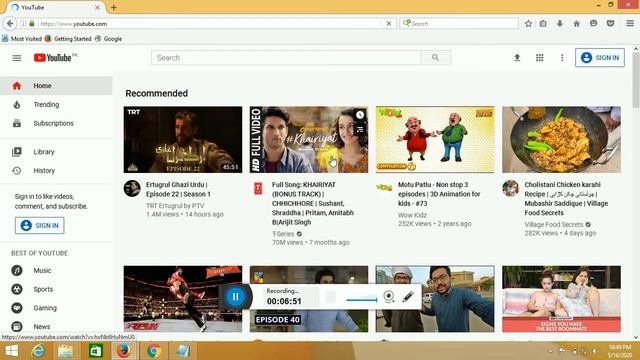Viewport: 640px width, 360px height.
Task: Click the Firefox back button
Action: coord(10,24)
